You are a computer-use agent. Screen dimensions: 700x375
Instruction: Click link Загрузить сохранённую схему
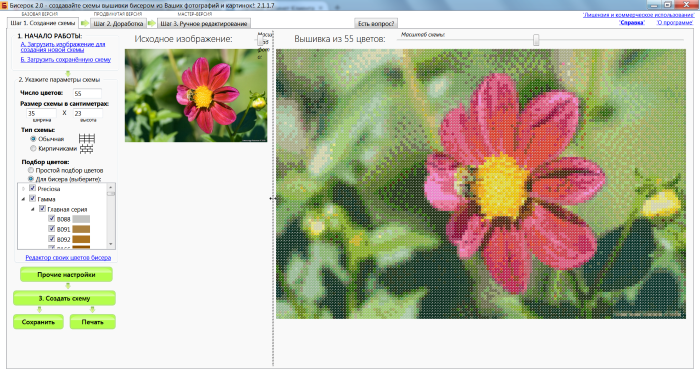click(66, 59)
